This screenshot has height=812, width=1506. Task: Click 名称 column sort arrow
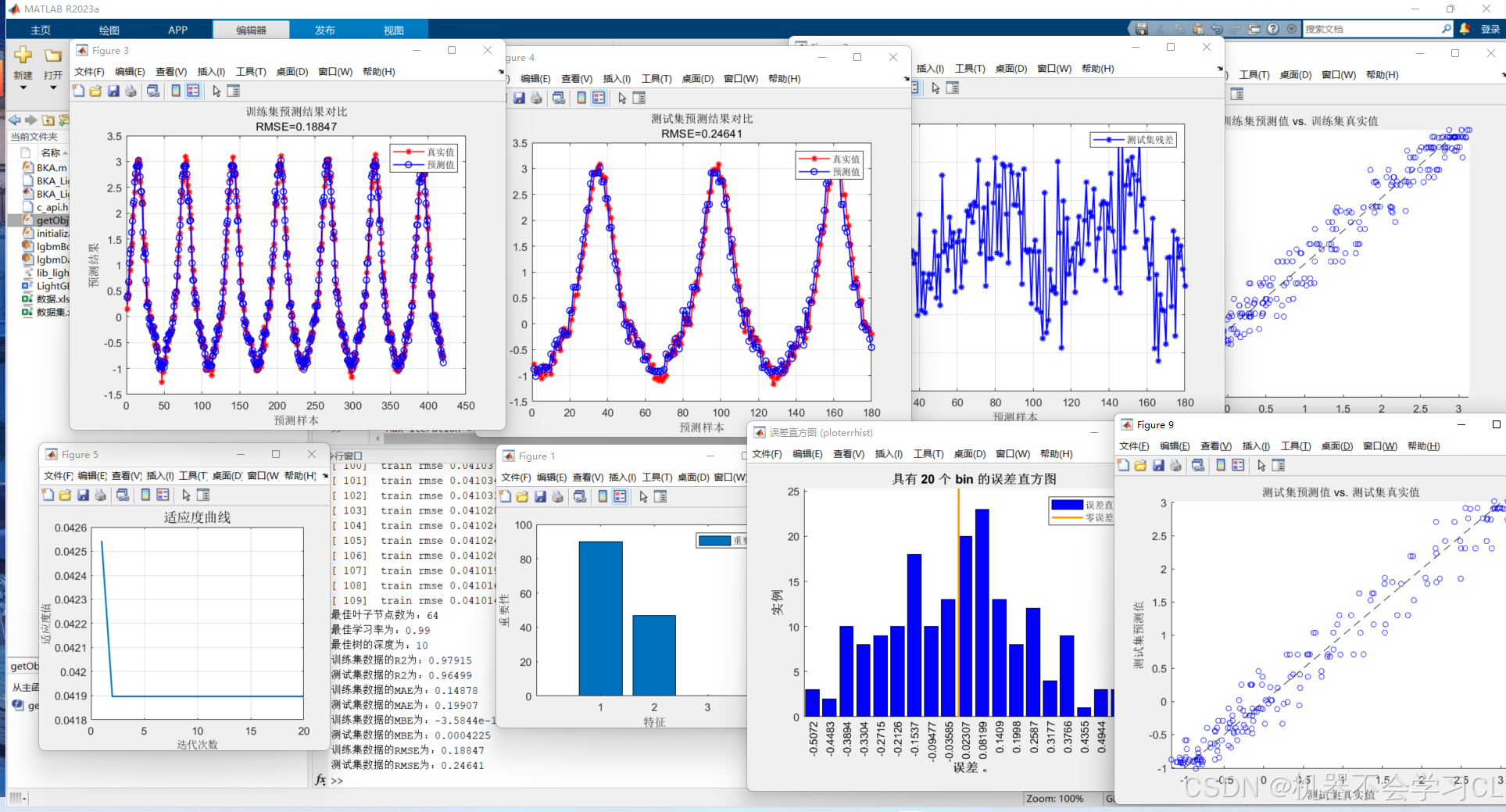tap(65, 153)
